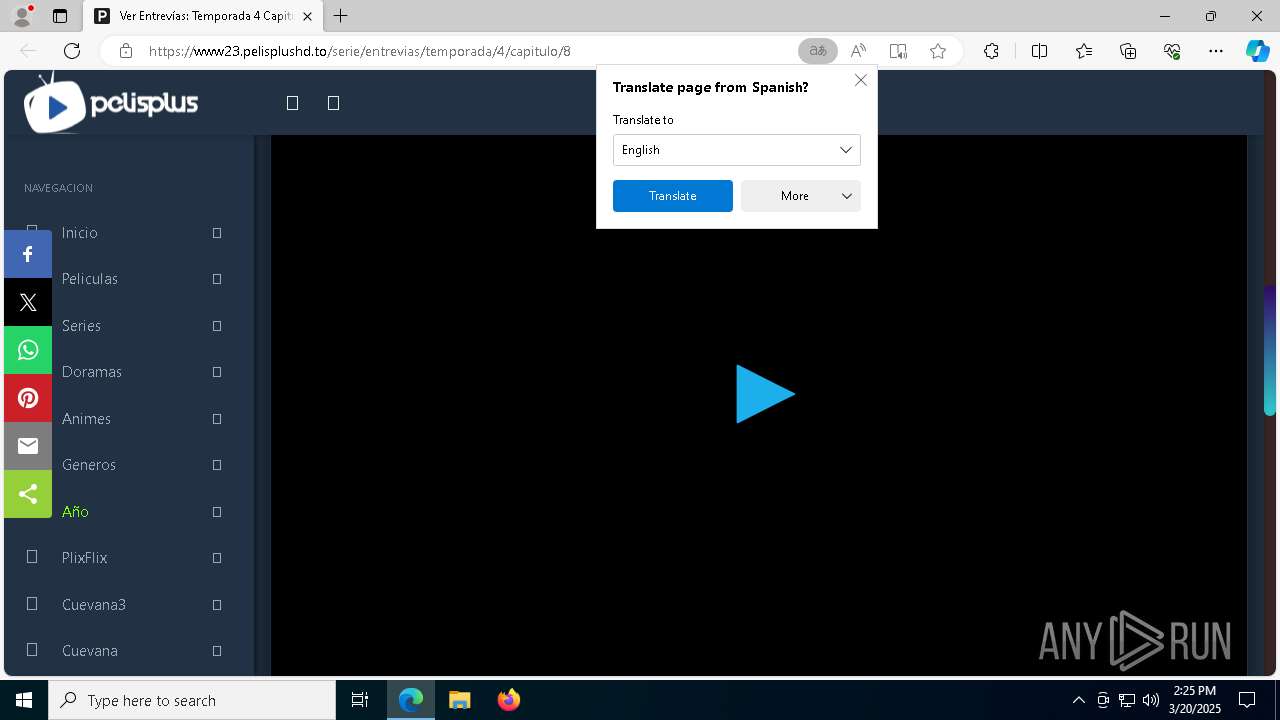Click the translate icon in address bar
Image resolution: width=1280 pixels, height=720 pixels.
coord(818,51)
